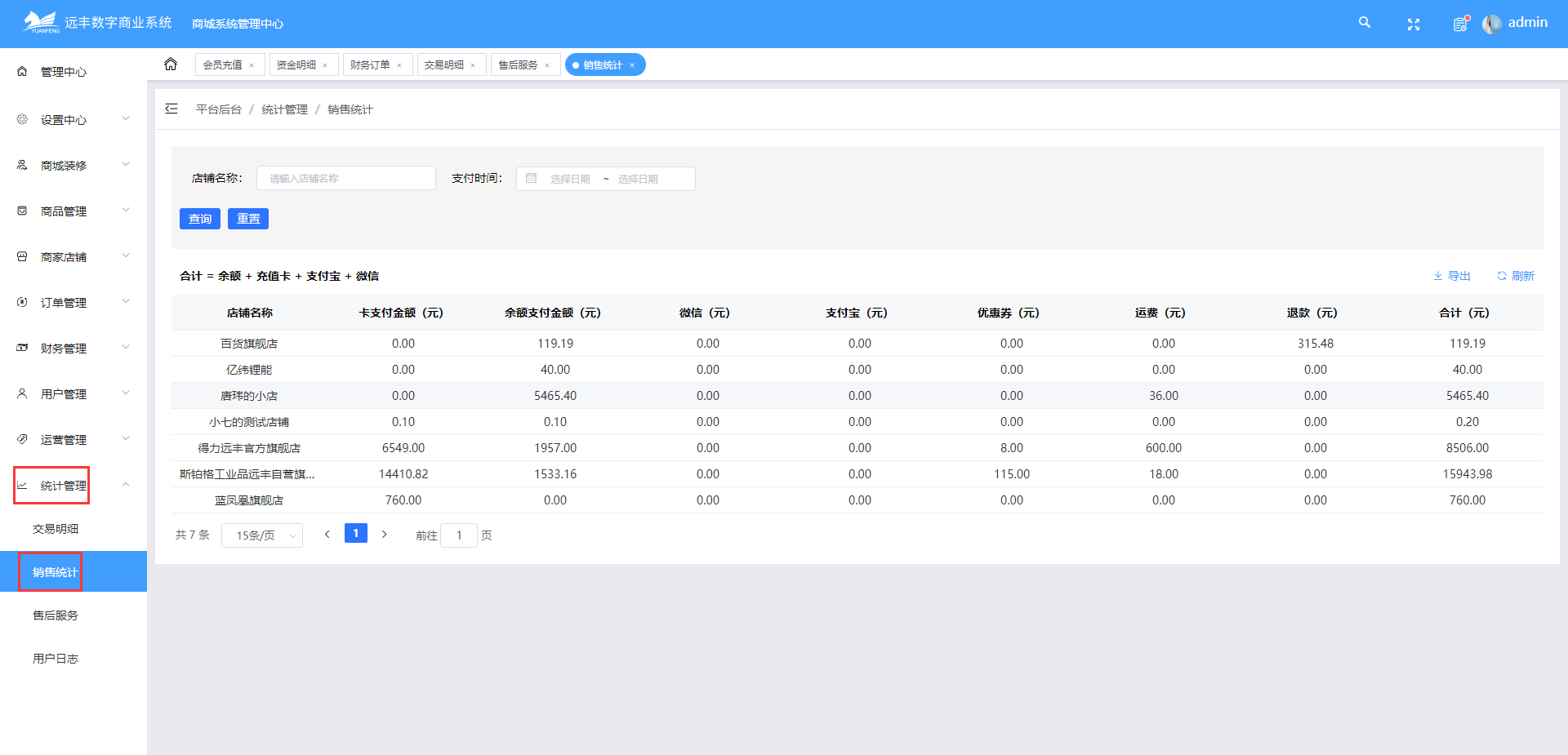Go to home tab icon
This screenshot has height=755, width=1568.
(171, 64)
